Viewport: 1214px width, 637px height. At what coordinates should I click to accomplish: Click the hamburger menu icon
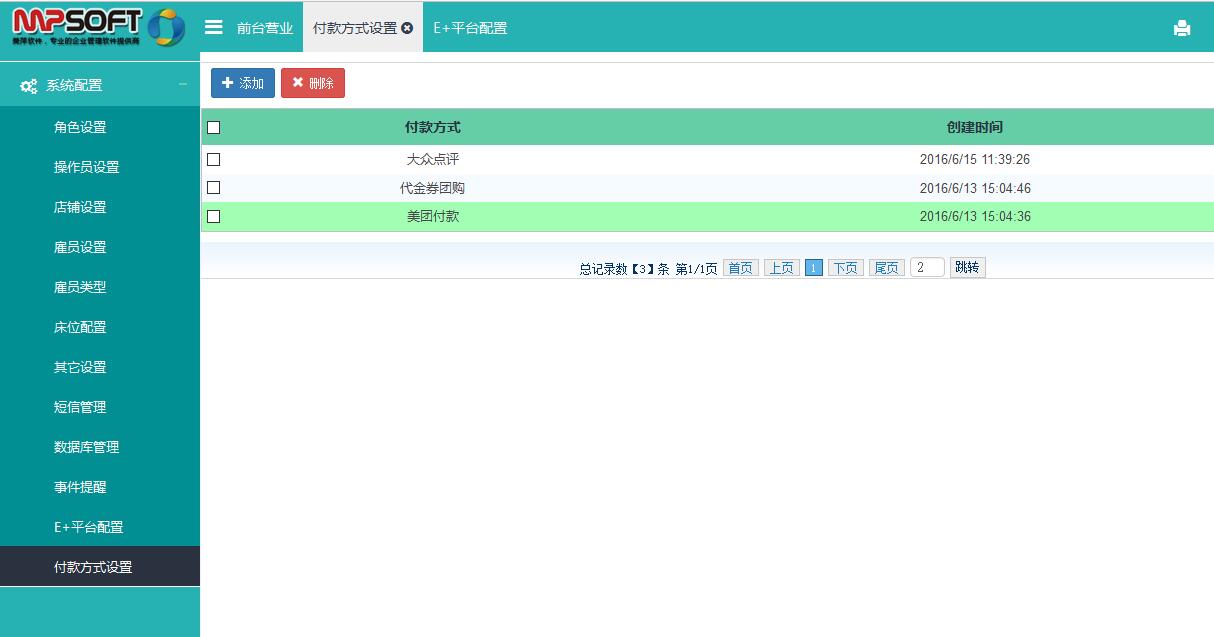click(213, 27)
